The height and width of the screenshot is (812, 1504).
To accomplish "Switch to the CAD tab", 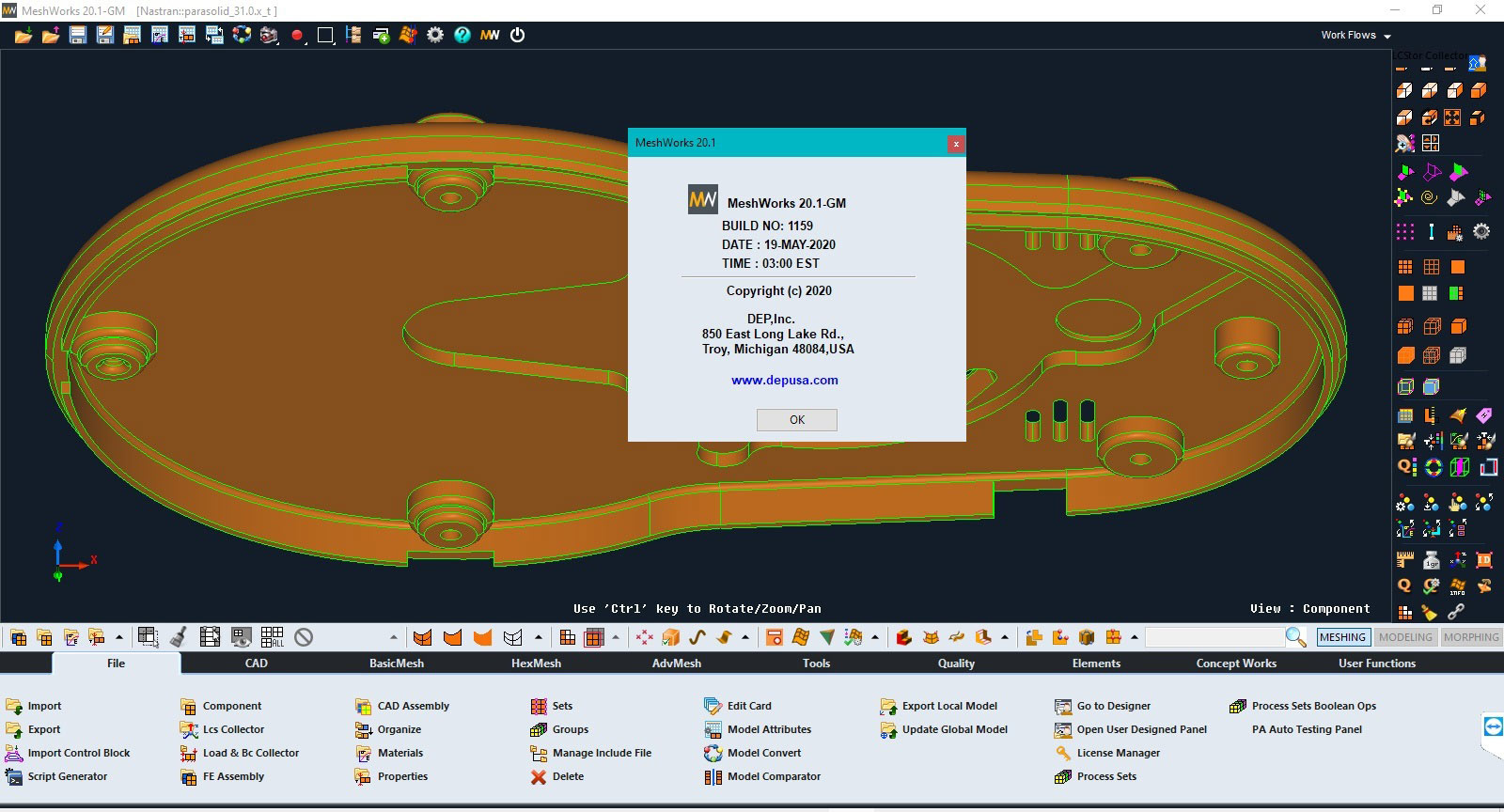I will 256,664.
